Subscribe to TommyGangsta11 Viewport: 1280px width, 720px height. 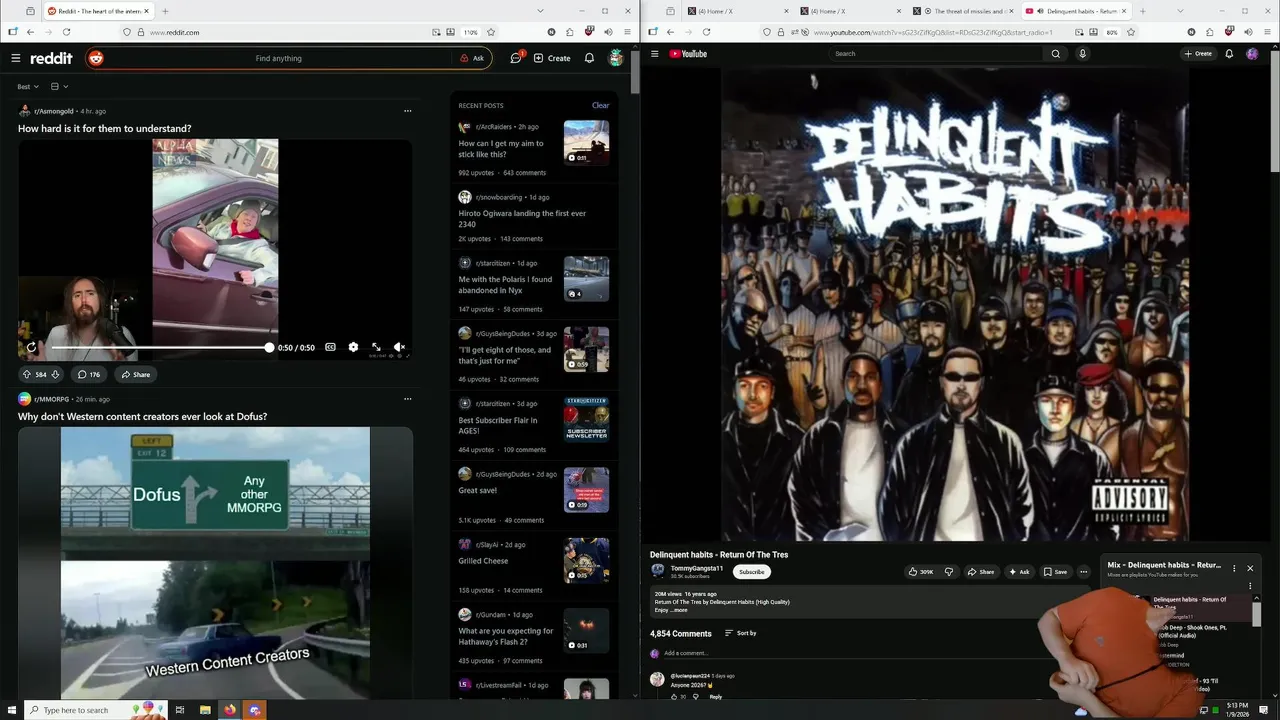[752, 572]
